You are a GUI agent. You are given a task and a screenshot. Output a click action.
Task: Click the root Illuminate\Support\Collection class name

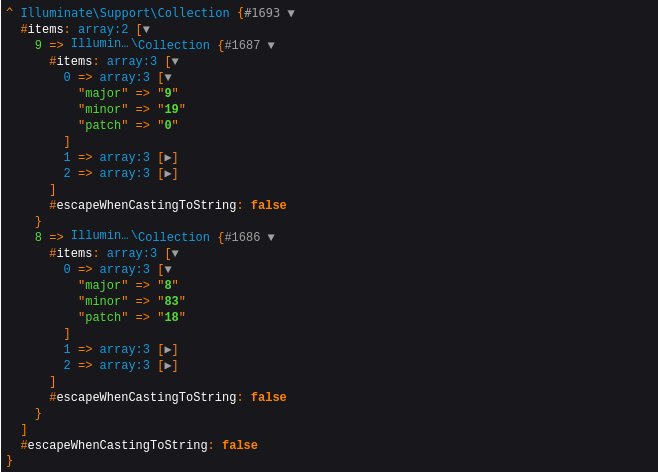pos(125,14)
